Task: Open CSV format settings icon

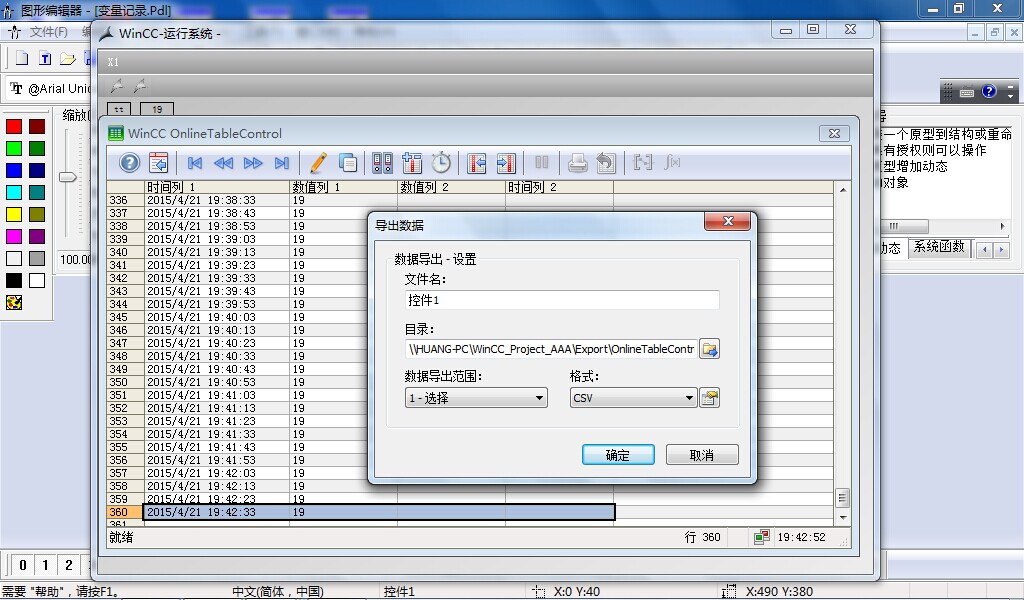Action: 709,398
